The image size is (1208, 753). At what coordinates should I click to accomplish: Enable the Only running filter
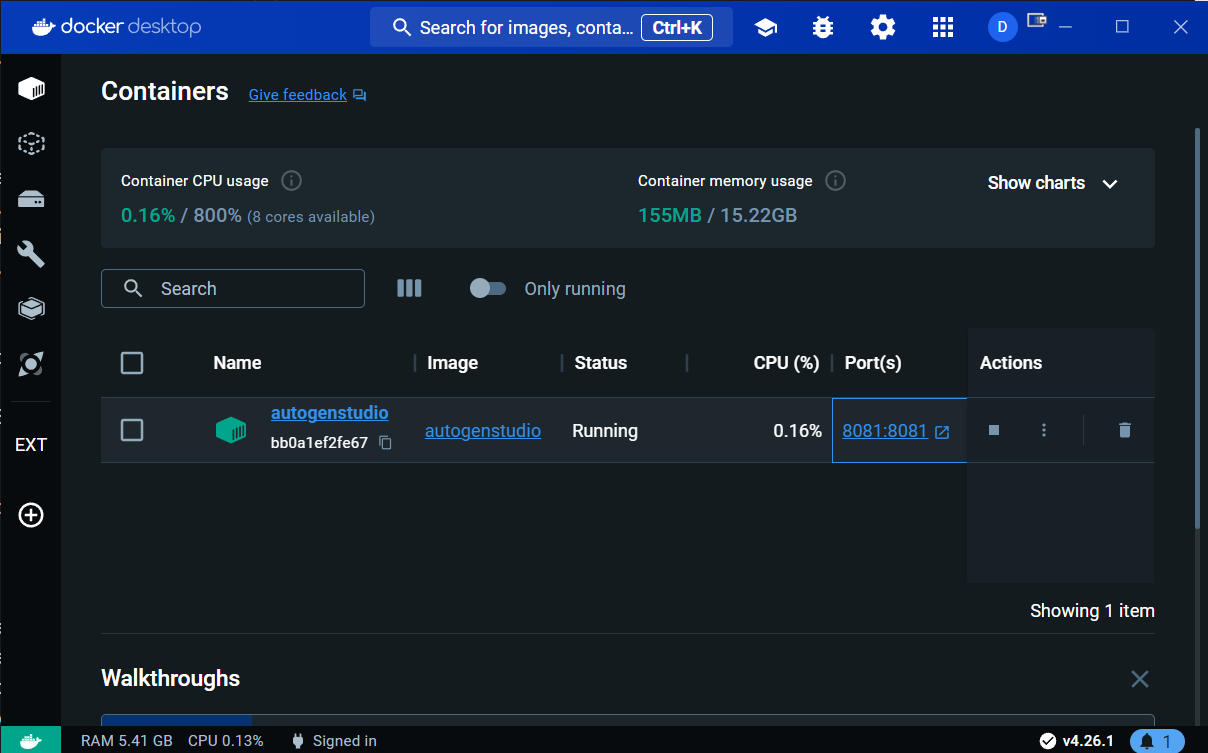488,288
